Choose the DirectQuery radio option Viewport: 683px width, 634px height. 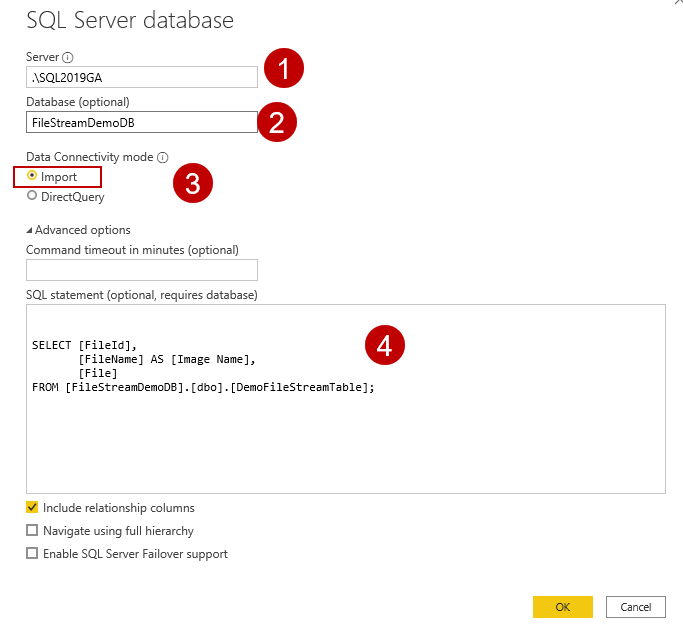33,197
